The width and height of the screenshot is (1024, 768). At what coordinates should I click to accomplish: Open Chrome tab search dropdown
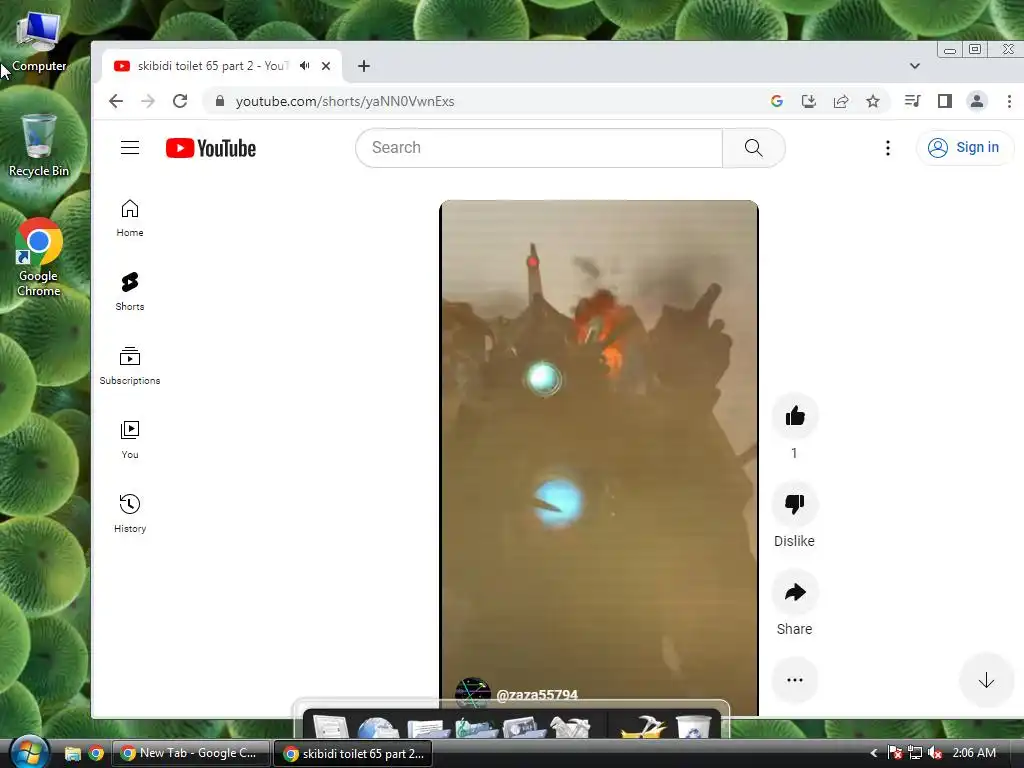tap(915, 66)
